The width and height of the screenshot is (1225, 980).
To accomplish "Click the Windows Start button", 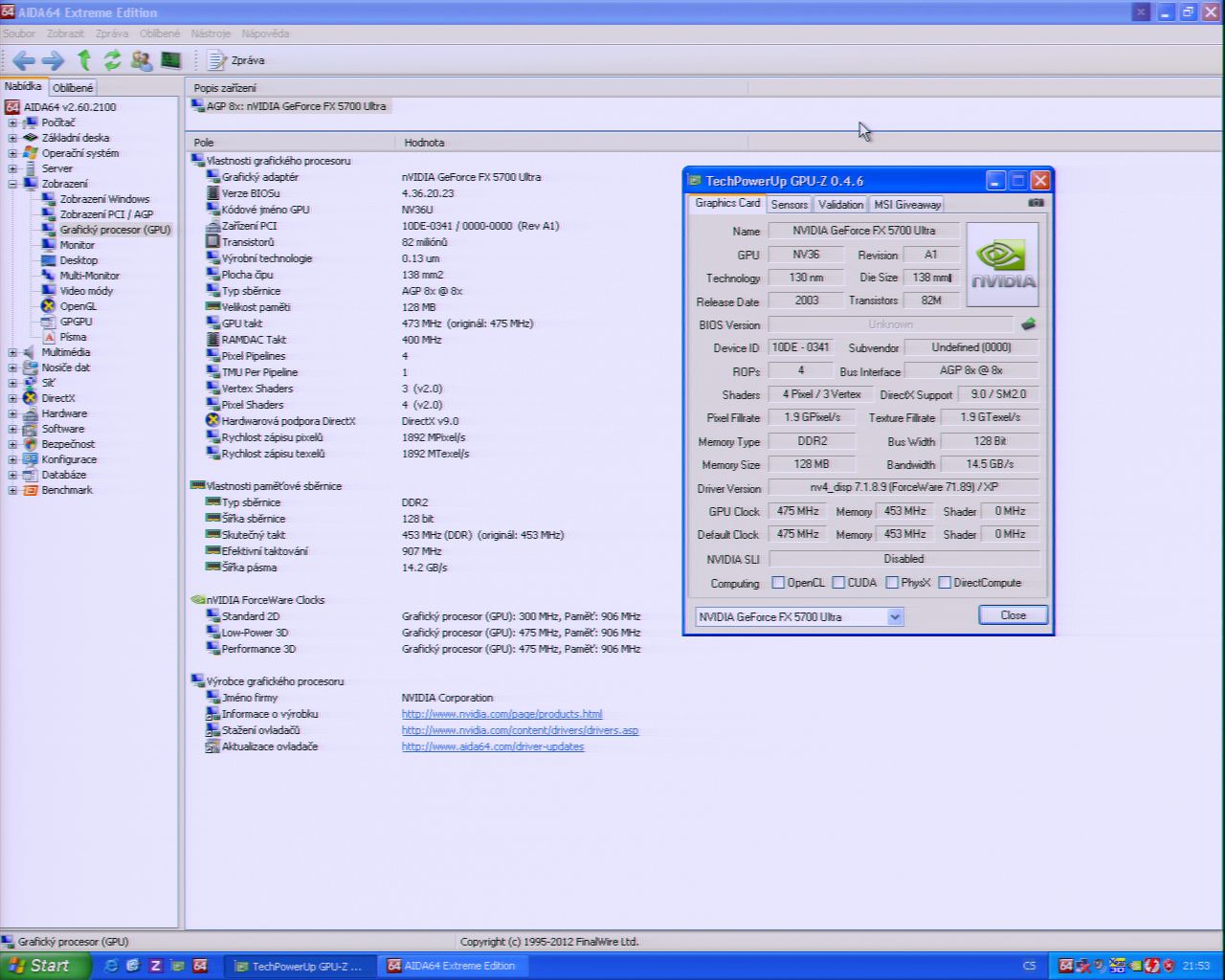I will (44, 966).
